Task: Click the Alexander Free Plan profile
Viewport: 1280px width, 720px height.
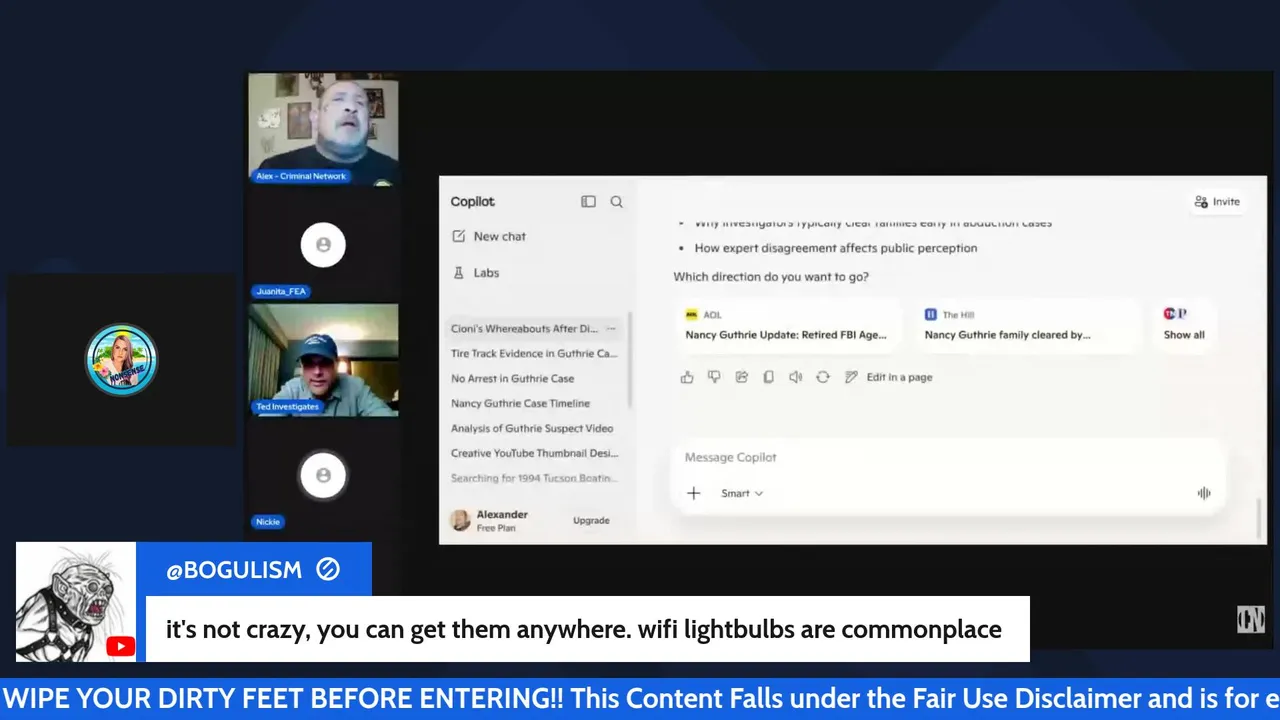Action: tap(491, 521)
